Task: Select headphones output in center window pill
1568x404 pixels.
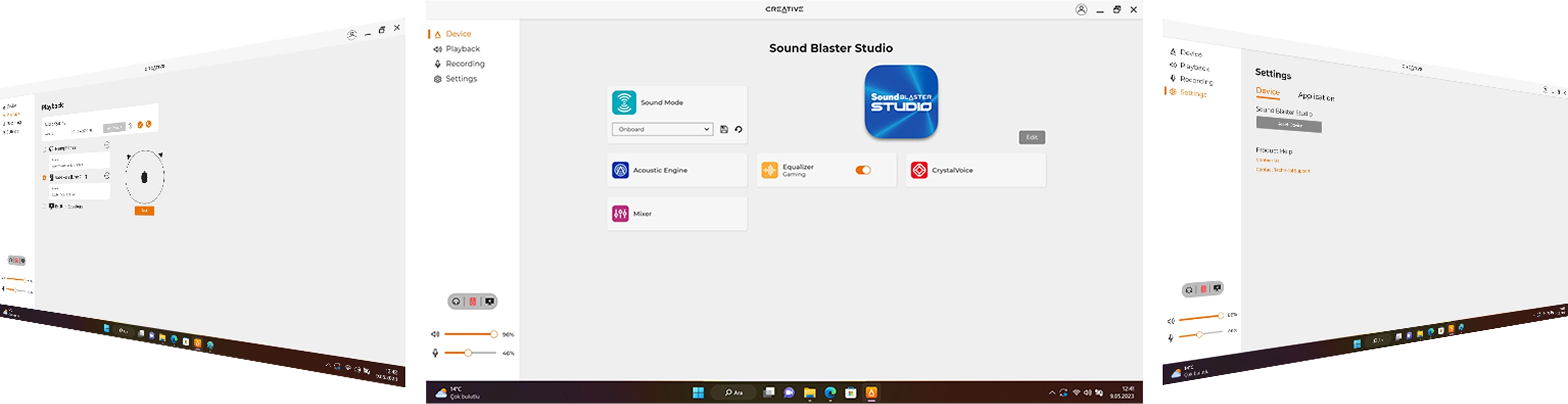Action: point(456,302)
